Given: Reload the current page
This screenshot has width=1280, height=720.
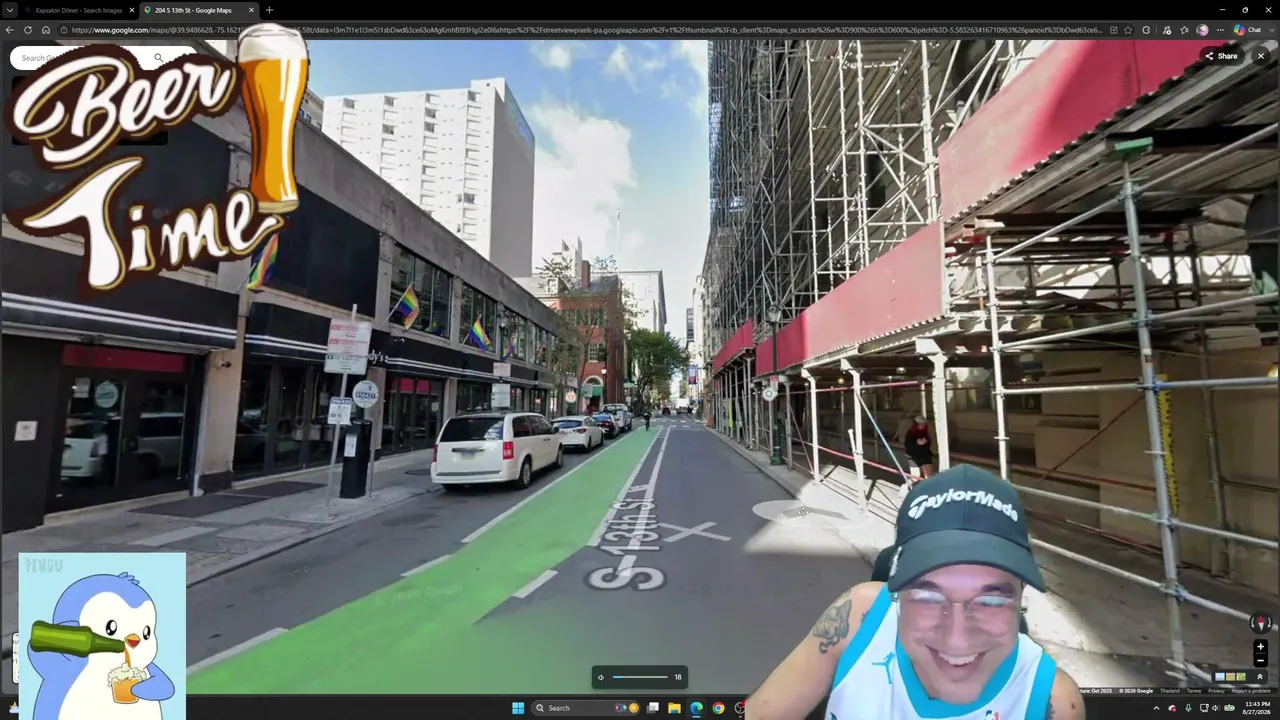Looking at the screenshot, I should click(x=27, y=30).
